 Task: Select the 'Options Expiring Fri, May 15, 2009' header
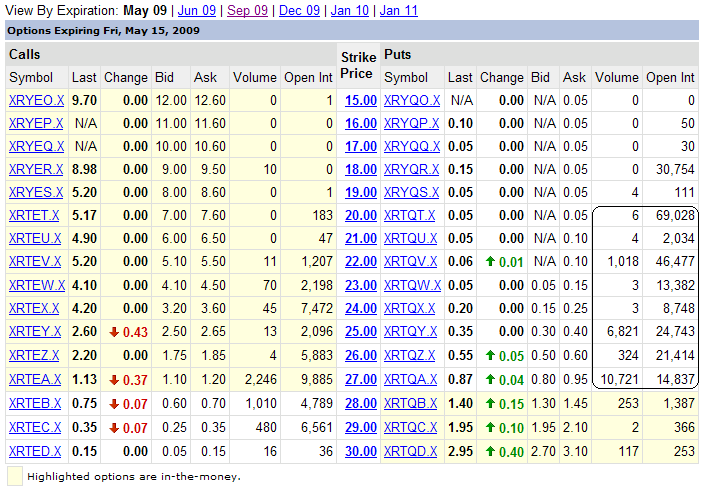pyautogui.click(x=103, y=31)
